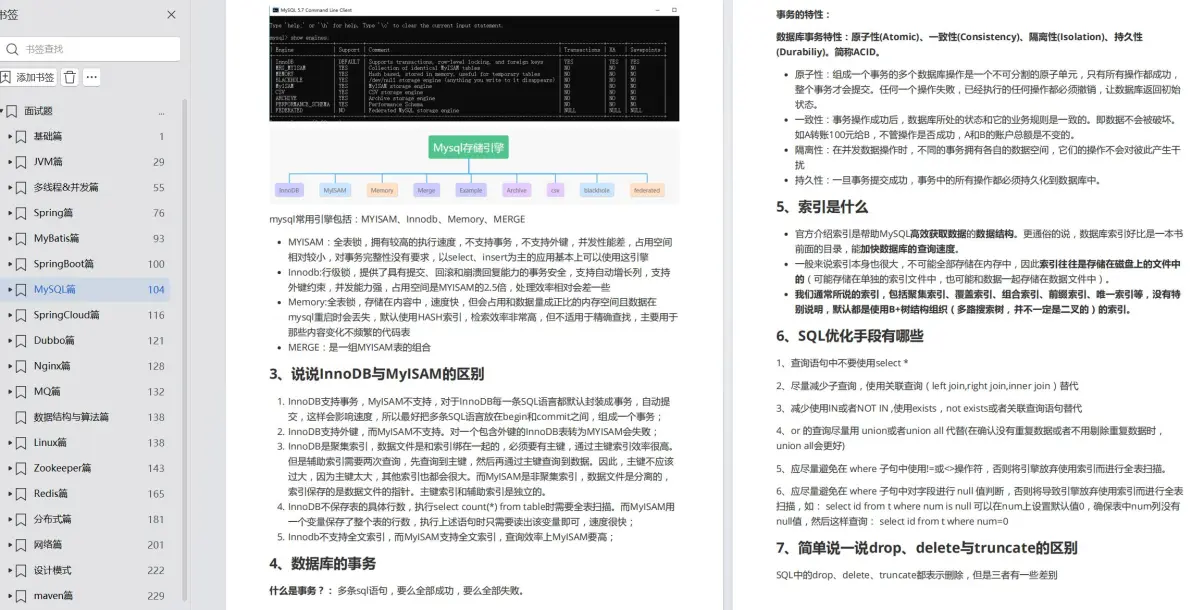Click the magnifier icon in bookmark search
Viewport: 1192px width, 610px height.
tap(12, 49)
